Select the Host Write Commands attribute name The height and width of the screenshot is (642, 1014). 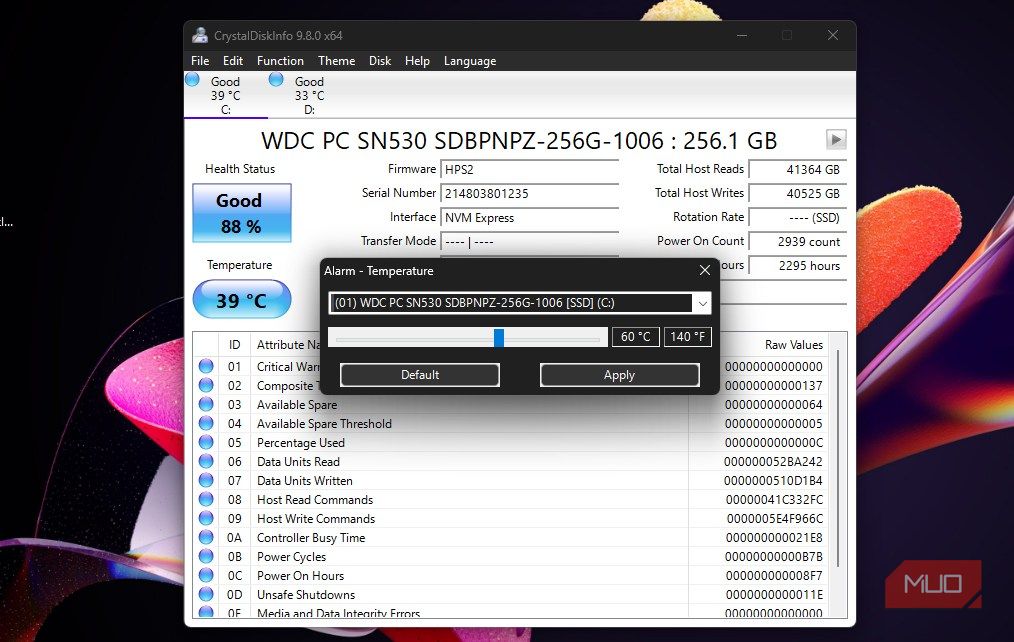coord(316,519)
